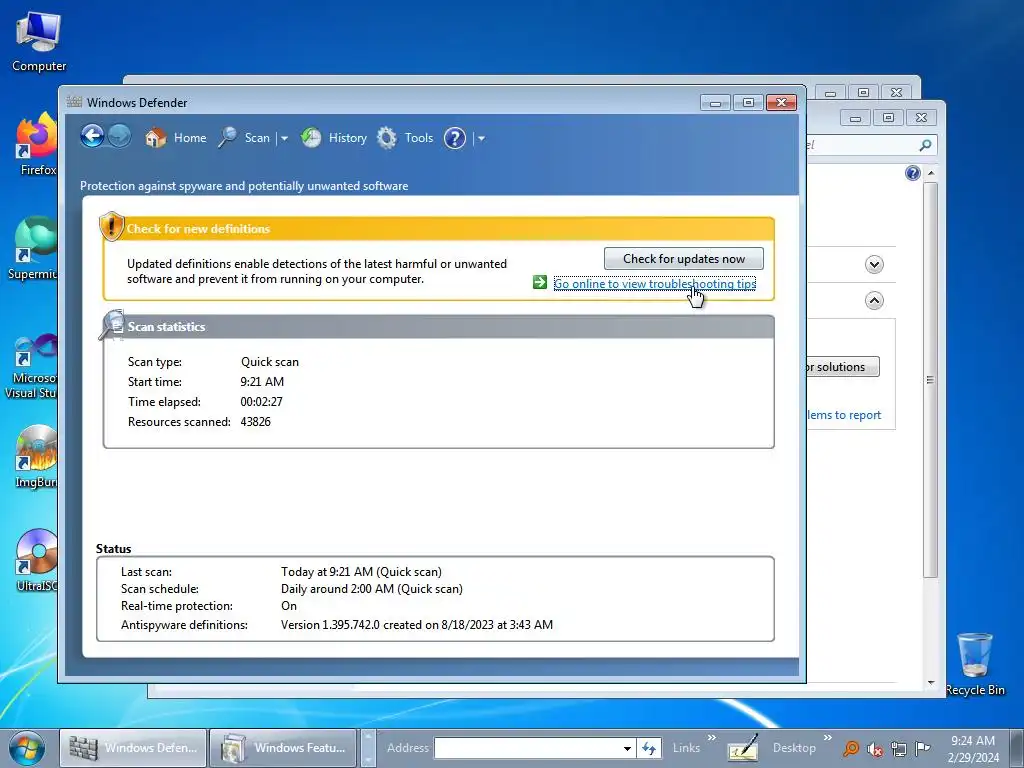This screenshot has width=1024, height=768.
Task: Go back with the blue Back arrow
Action: click(92, 136)
